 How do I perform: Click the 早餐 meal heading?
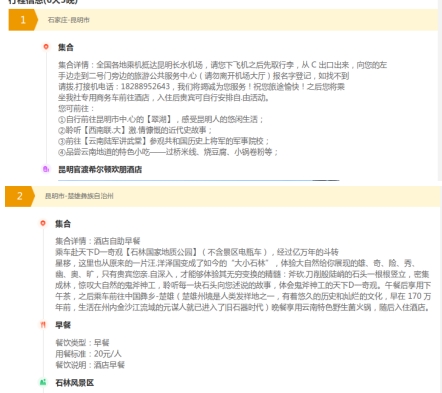63,325
